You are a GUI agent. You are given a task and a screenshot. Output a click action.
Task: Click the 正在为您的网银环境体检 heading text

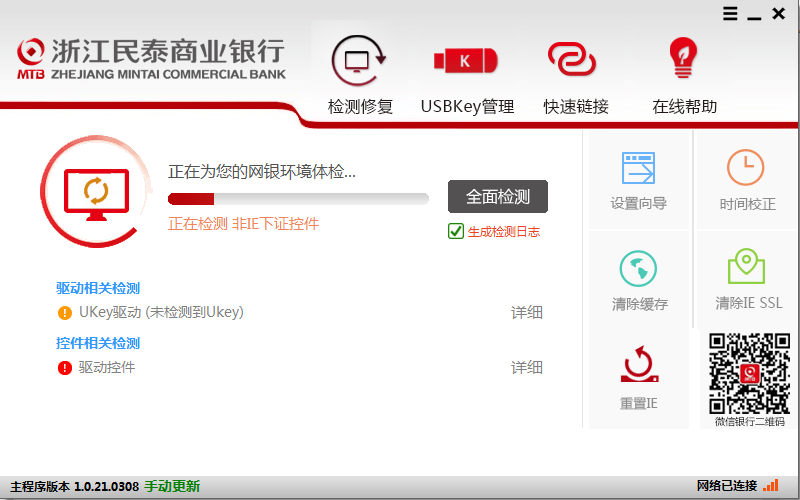point(262,172)
